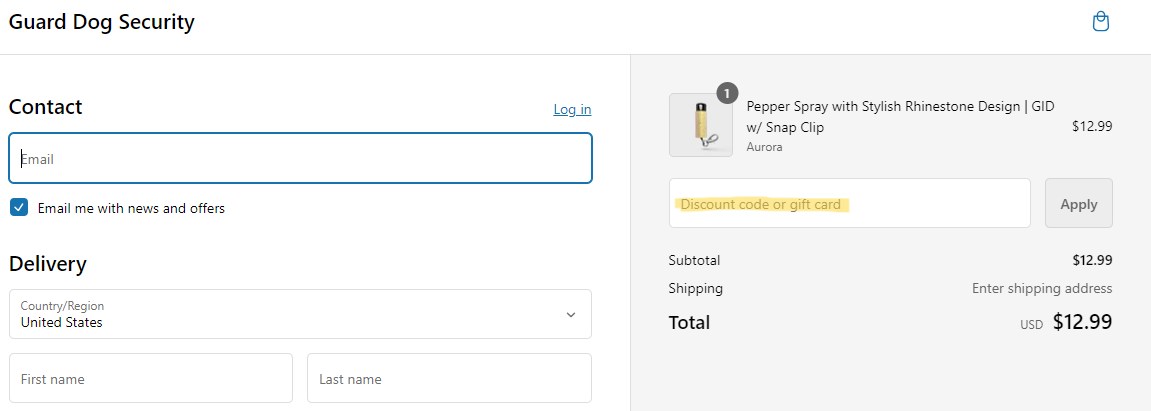This screenshot has height=411, width=1151.
Task: Click the Delivery section heading
Action: pos(48,263)
